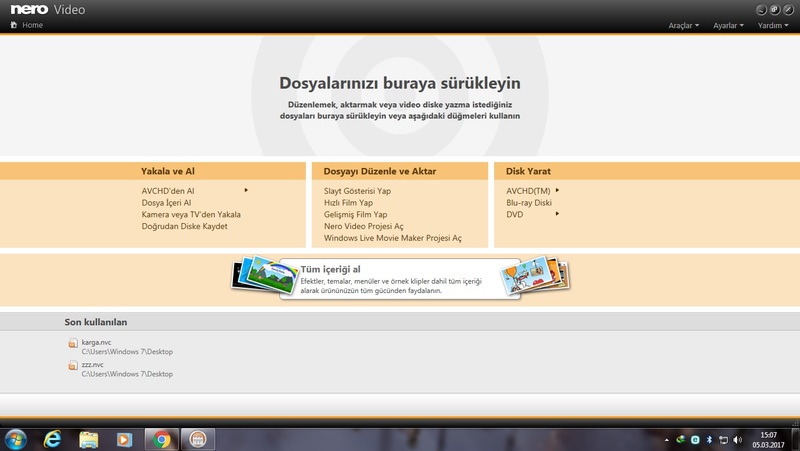Switch to Google Chrome in taskbar
This screenshot has height=451, width=800.
[161, 439]
